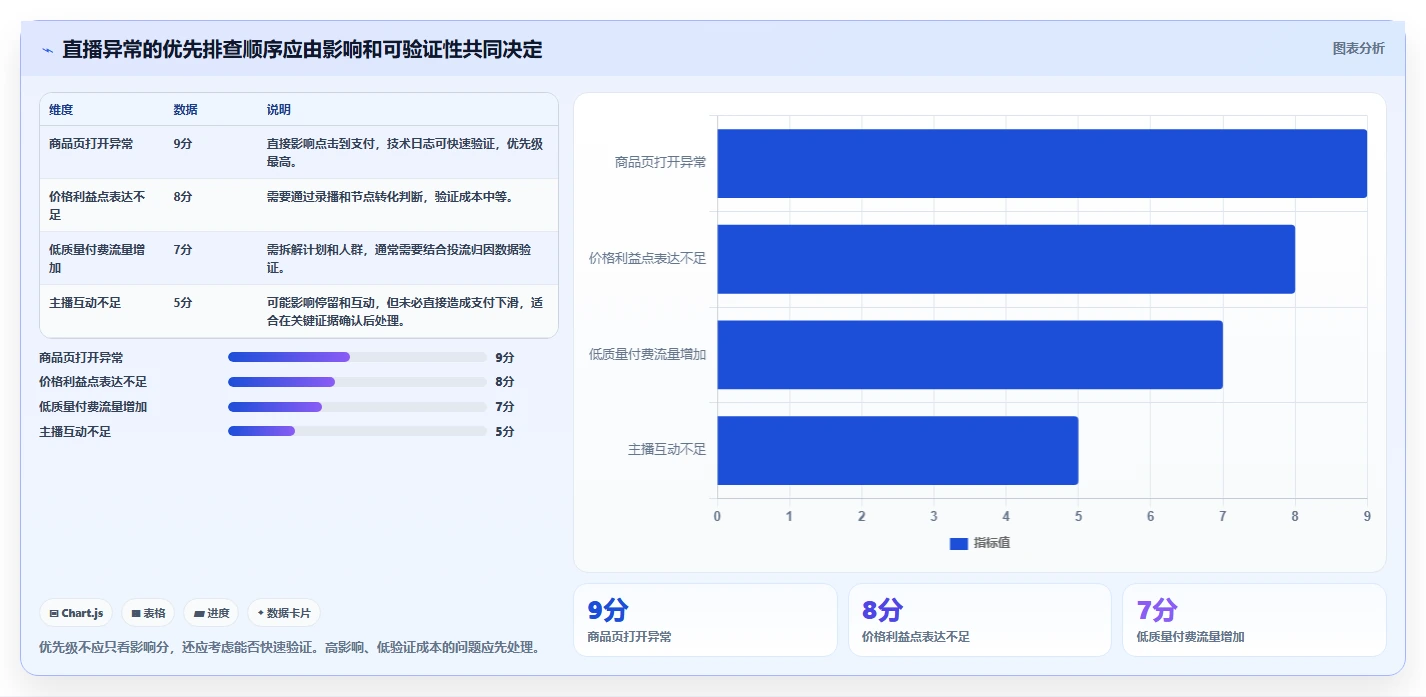Click the description starting 直接影响点击到支付
Viewport: 1426px width, 697px height.
(x=405, y=152)
